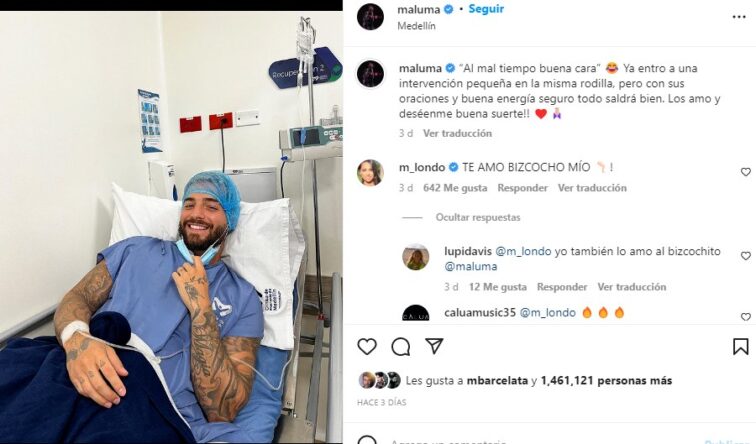Like lupidavis's reply with heart
The width and height of the screenshot is (756, 444).
click(x=745, y=256)
